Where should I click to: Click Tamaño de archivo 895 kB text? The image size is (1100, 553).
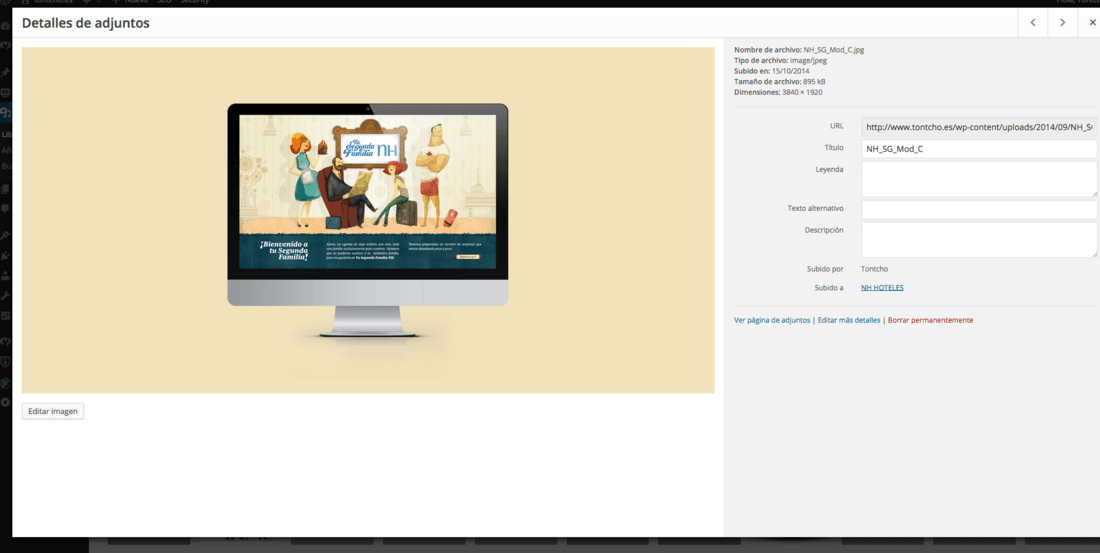click(779, 81)
